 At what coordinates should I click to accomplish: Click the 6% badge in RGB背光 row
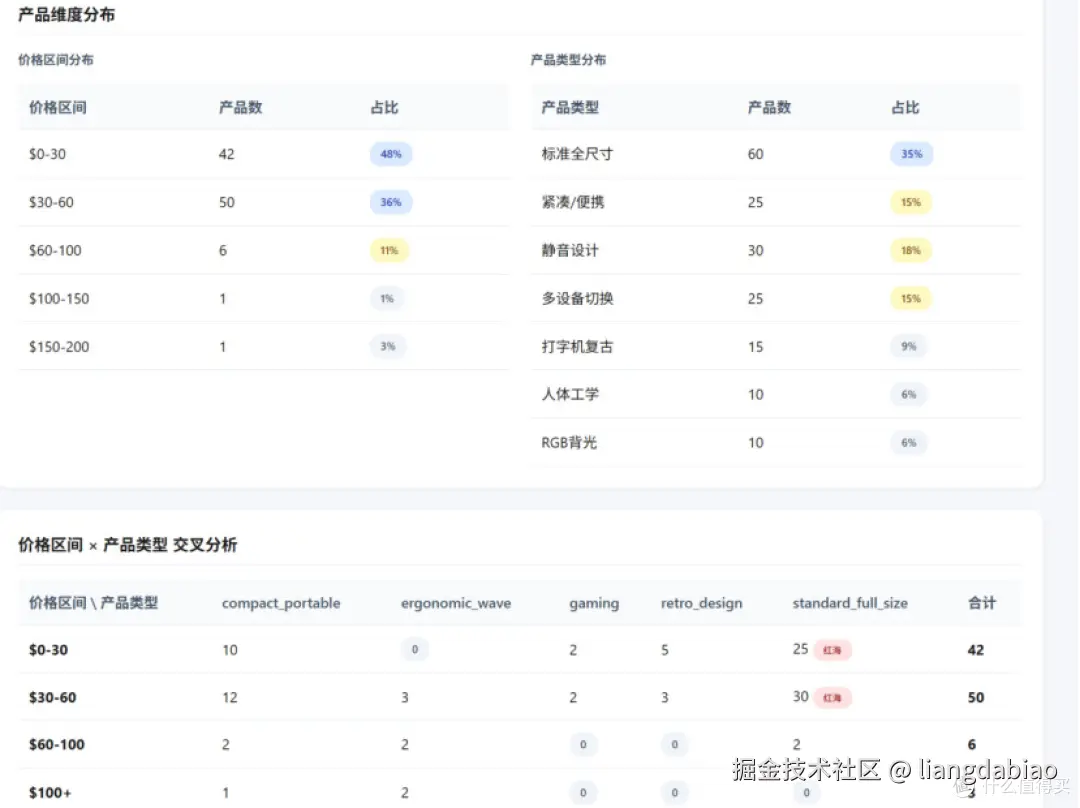[908, 443]
